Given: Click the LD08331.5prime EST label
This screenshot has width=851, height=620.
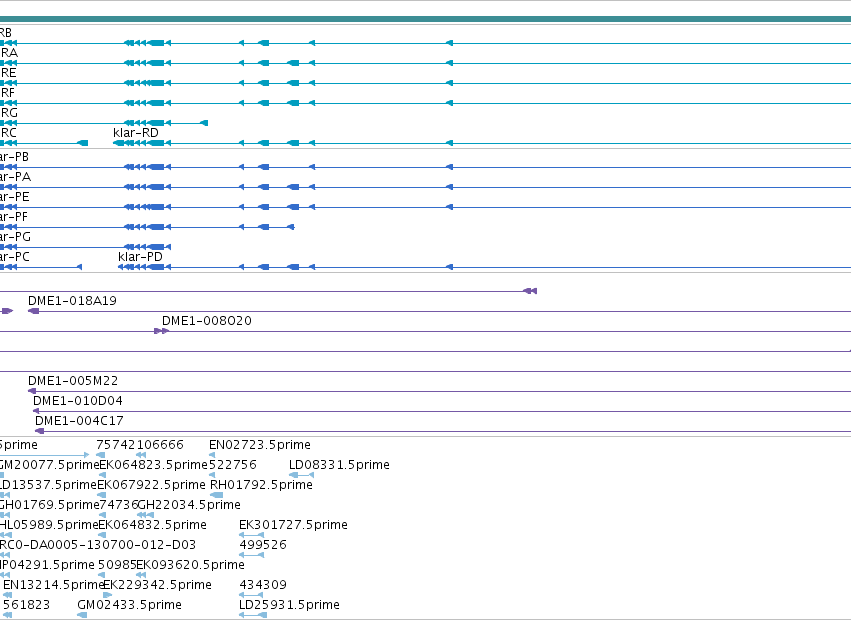Looking at the screenshot, I should pyautogui.click(x=339, y=465).
